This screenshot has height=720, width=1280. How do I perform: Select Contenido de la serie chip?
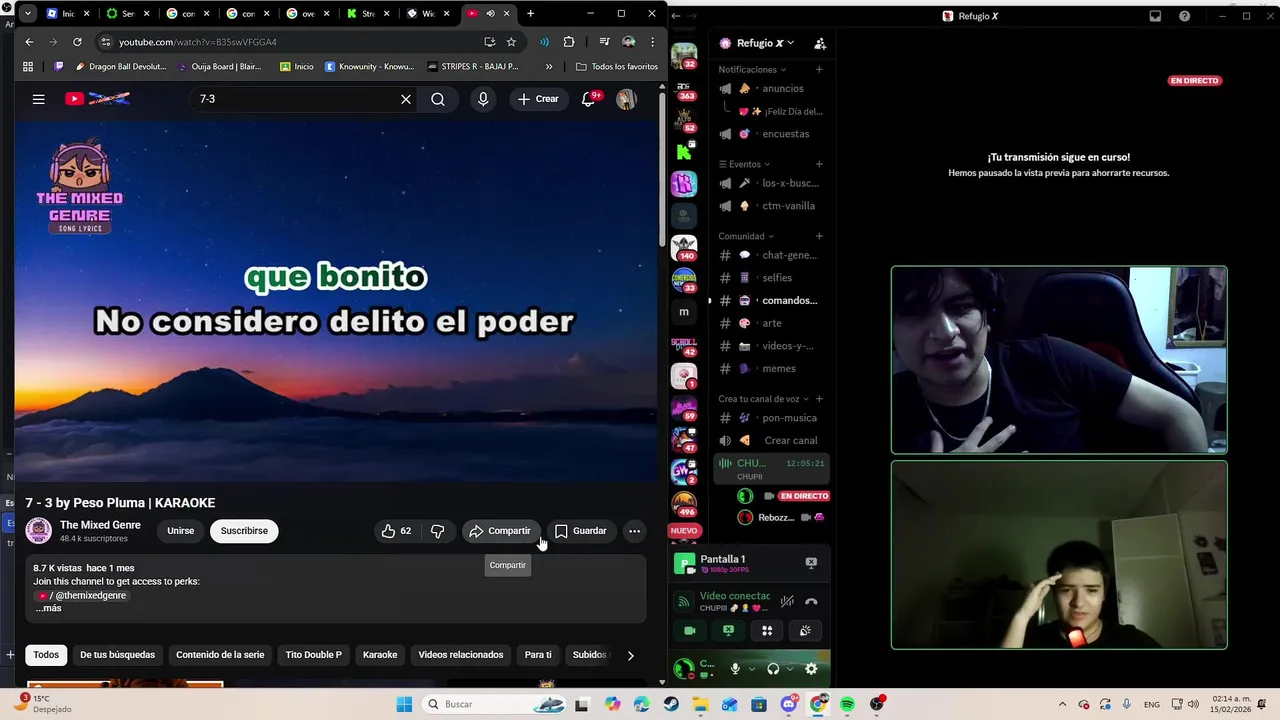(x=220, y=655)
